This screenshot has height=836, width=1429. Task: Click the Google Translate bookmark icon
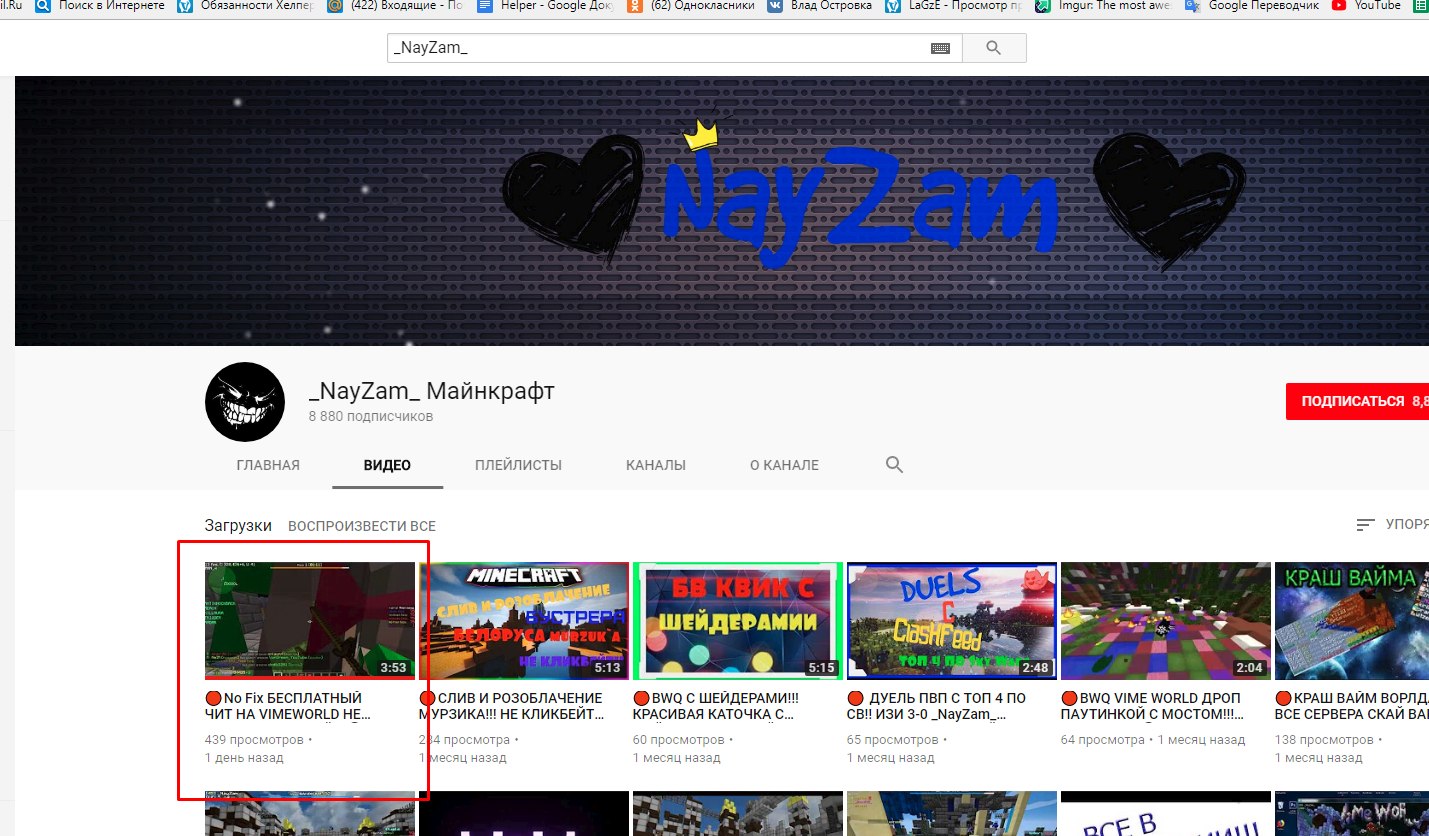click(x=1192, y=6)
